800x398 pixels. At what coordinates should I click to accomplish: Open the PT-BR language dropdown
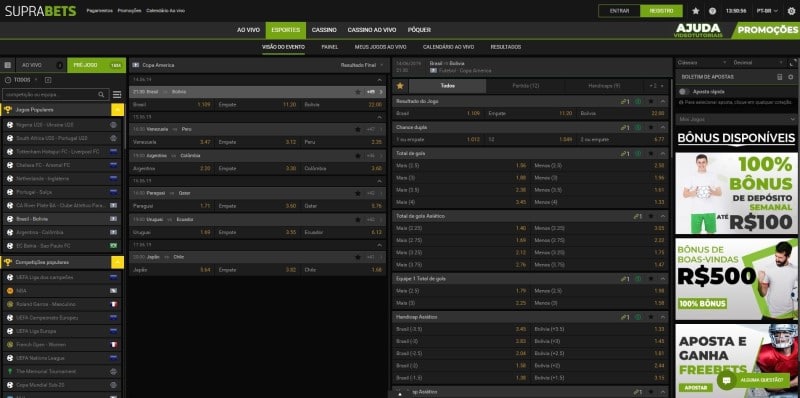[767, 11]
